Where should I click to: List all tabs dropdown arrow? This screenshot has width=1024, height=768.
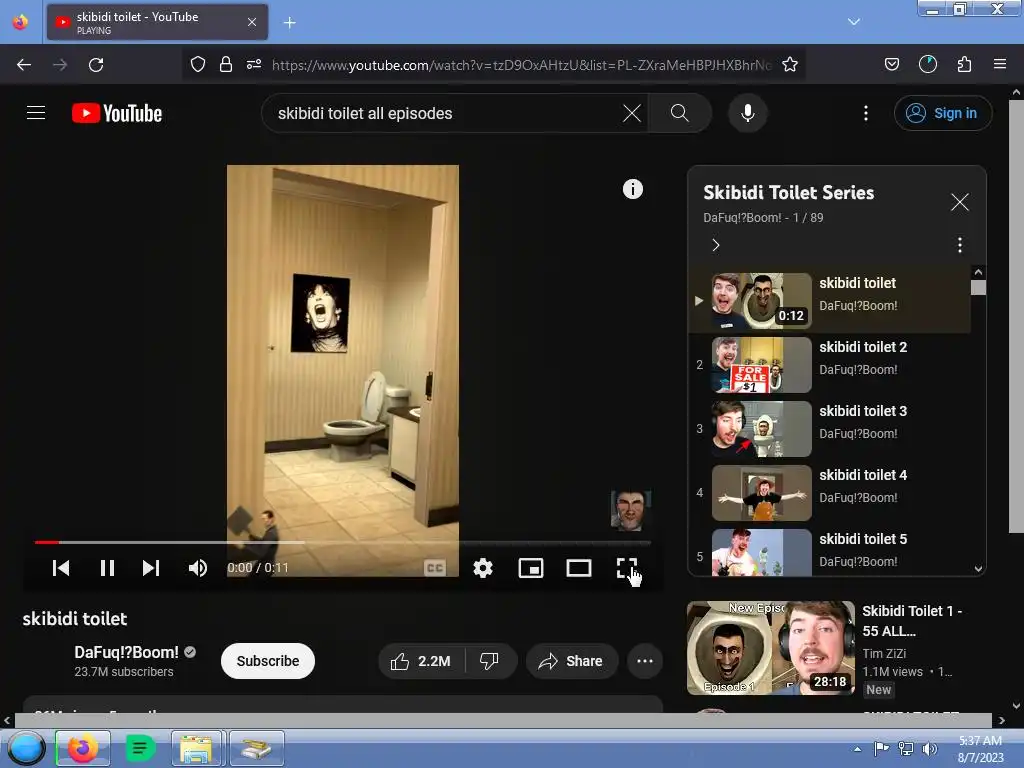tap(854, 22)
